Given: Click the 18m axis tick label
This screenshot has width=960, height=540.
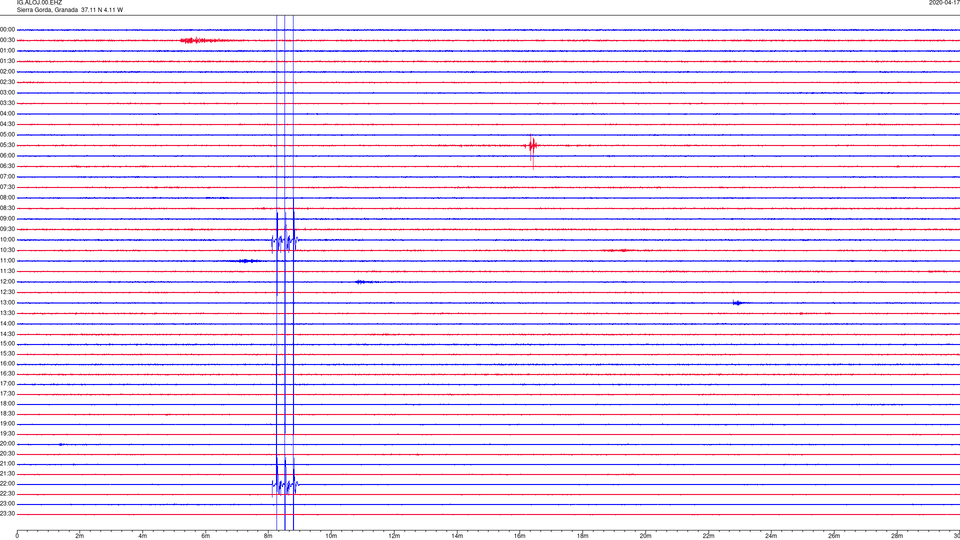Looking at the screenshot, I should [582, 536].
